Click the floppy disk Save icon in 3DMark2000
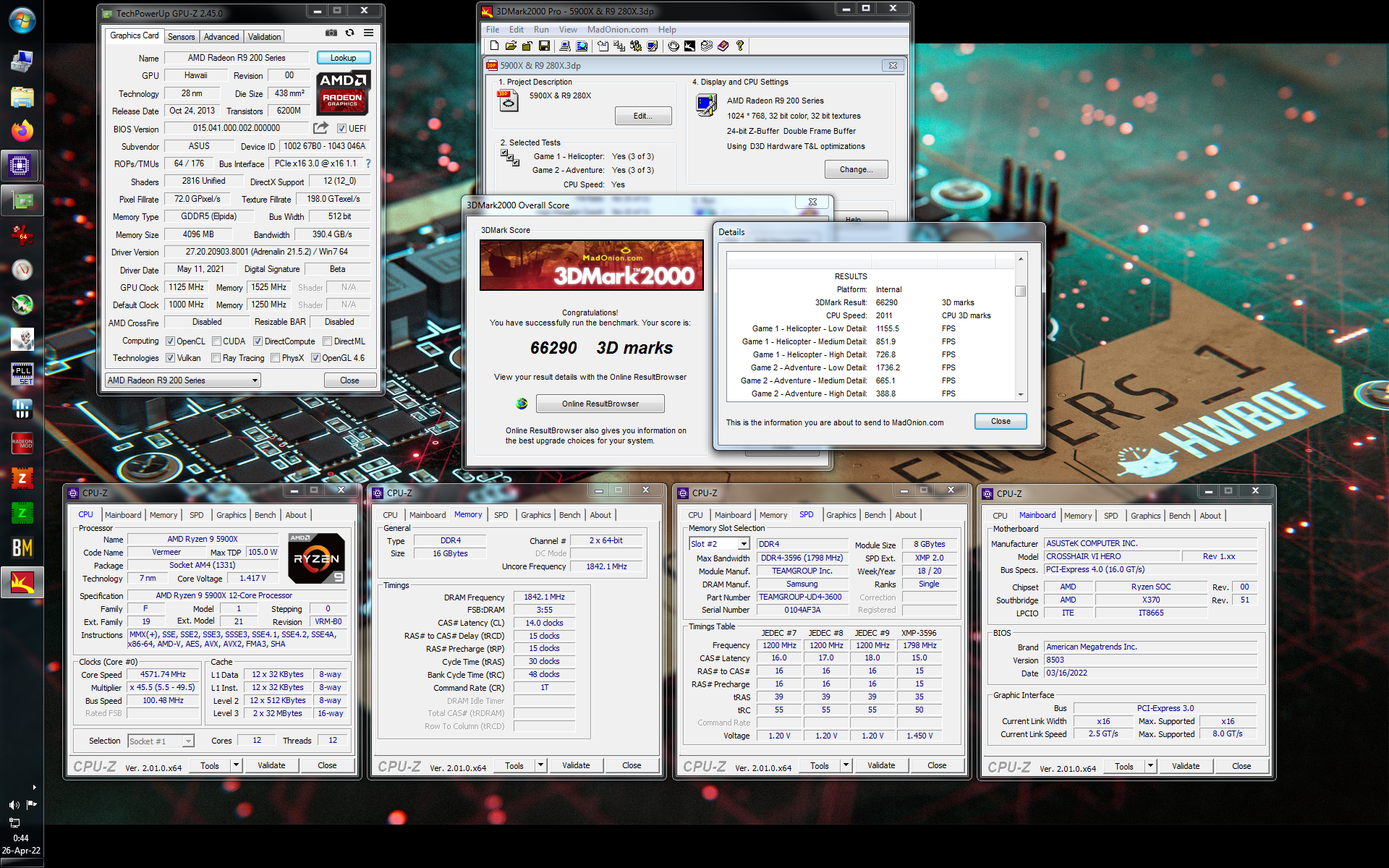 coord(544,46)
